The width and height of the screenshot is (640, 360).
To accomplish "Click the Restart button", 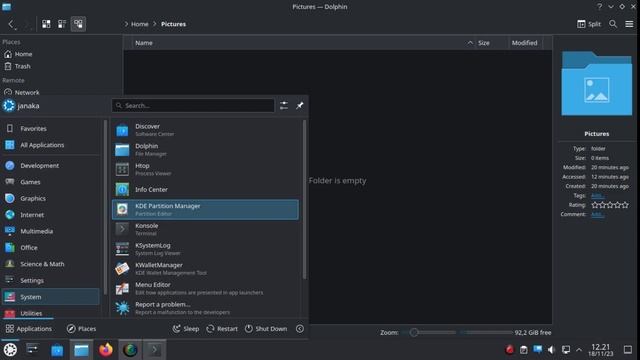I will coord(222,329).
